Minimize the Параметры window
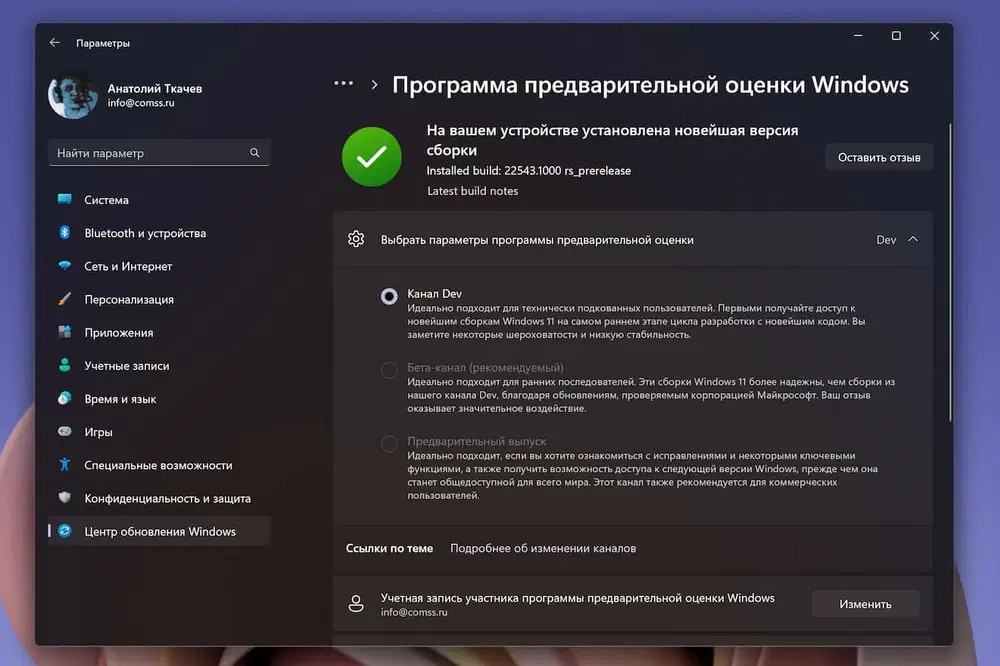 click(x=858, y=36)
